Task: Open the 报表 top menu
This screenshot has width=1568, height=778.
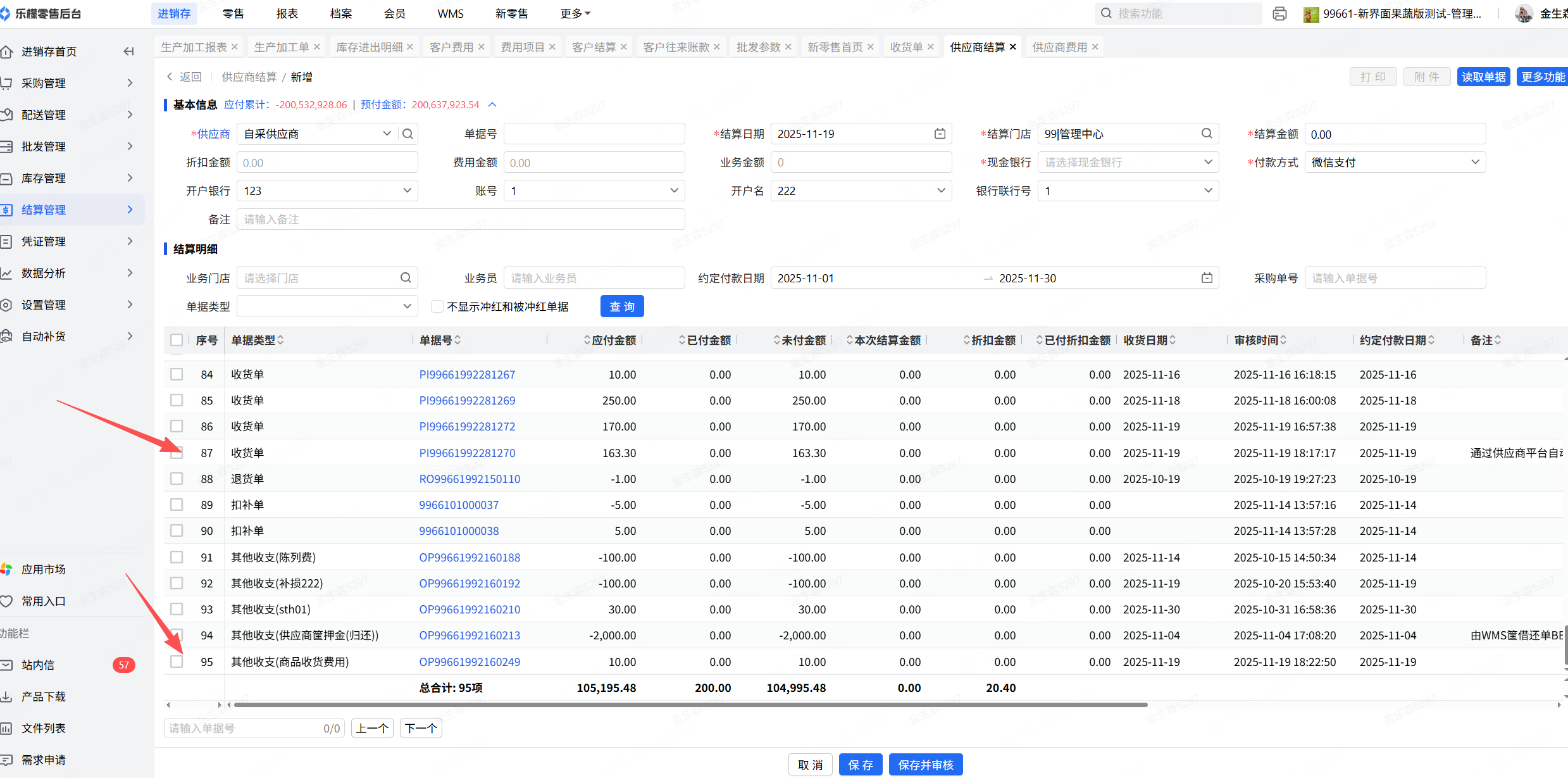Action: [x=287, y=13]
